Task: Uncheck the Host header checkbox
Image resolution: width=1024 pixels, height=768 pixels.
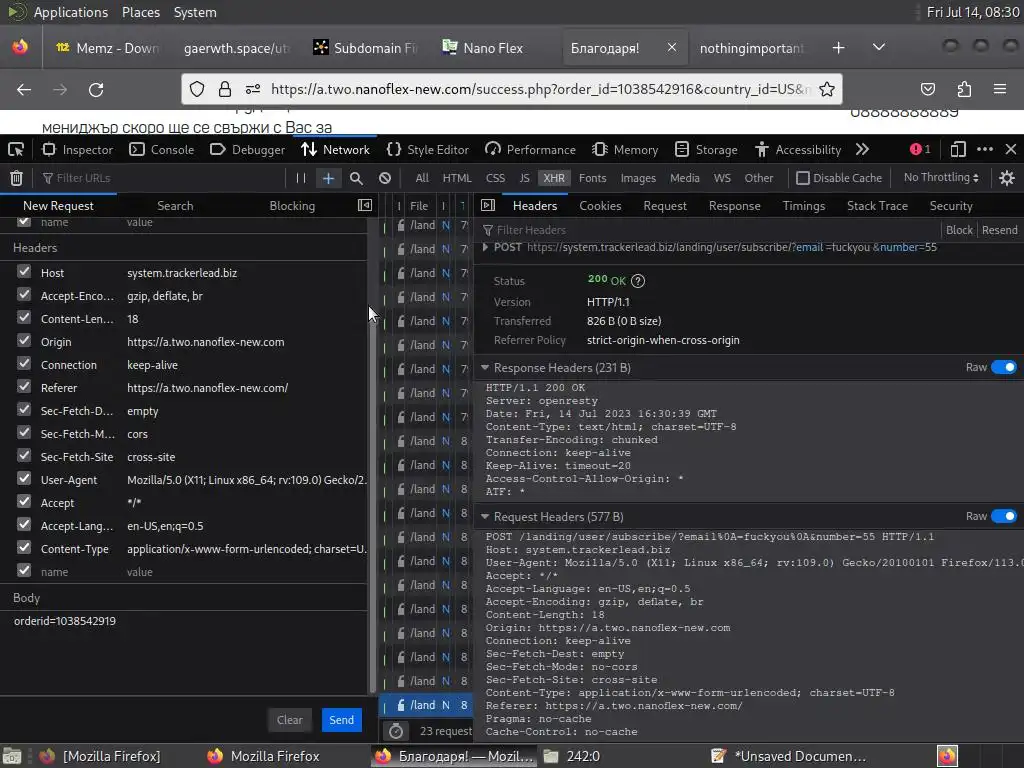Action: [24, 271]
